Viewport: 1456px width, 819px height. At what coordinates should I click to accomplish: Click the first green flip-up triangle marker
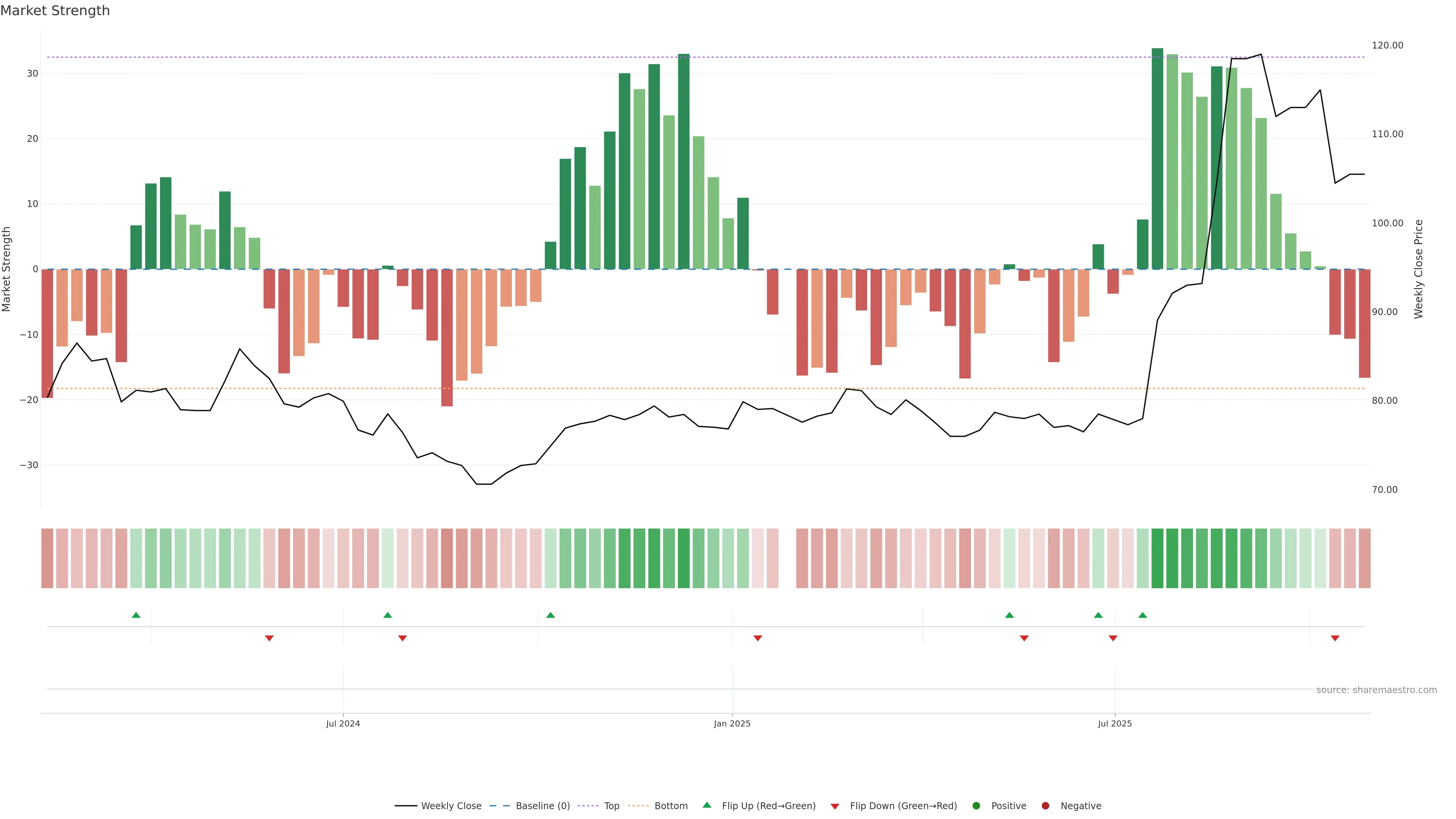[x=136, y=615]
